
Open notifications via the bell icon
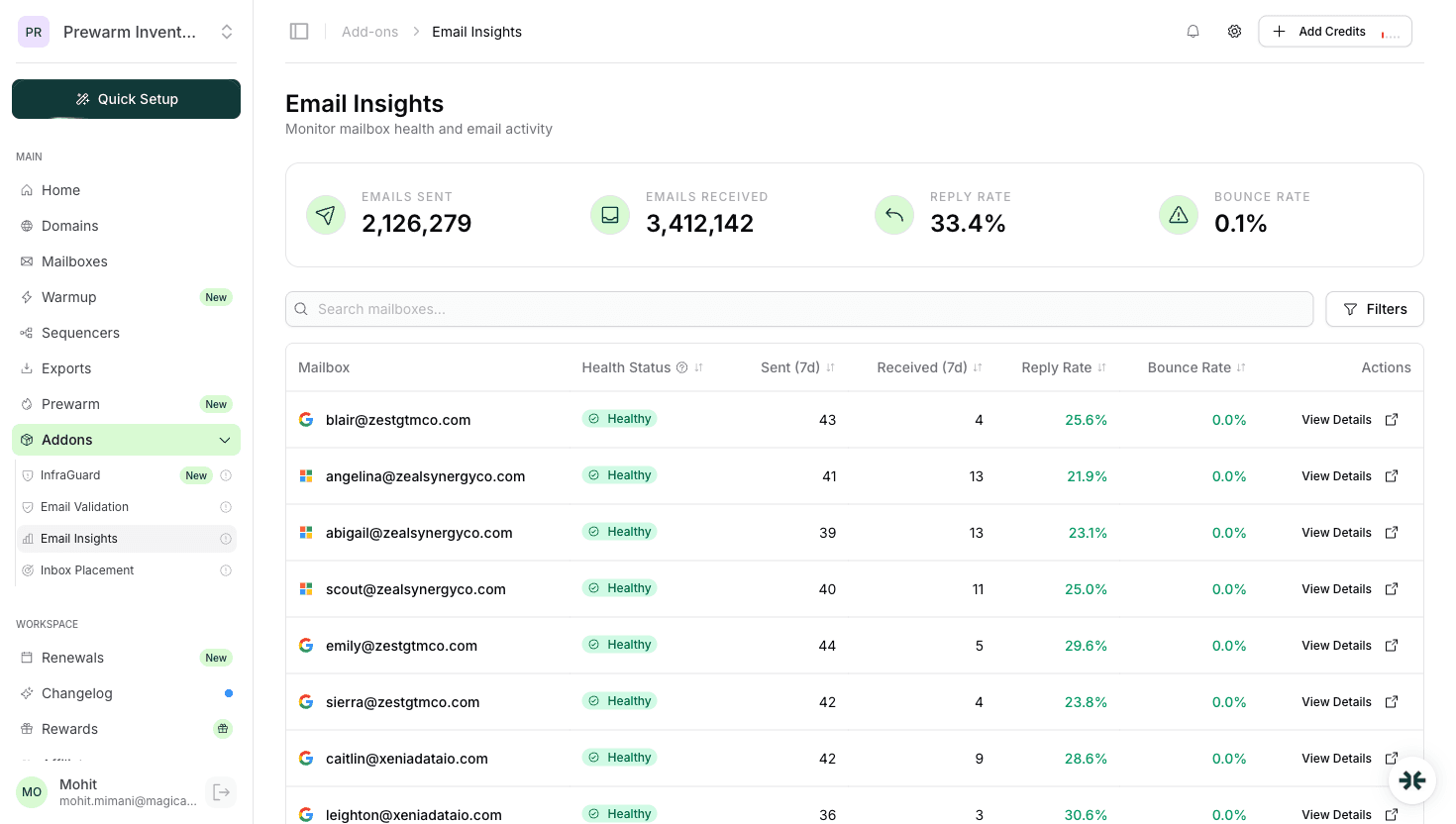1193,31
